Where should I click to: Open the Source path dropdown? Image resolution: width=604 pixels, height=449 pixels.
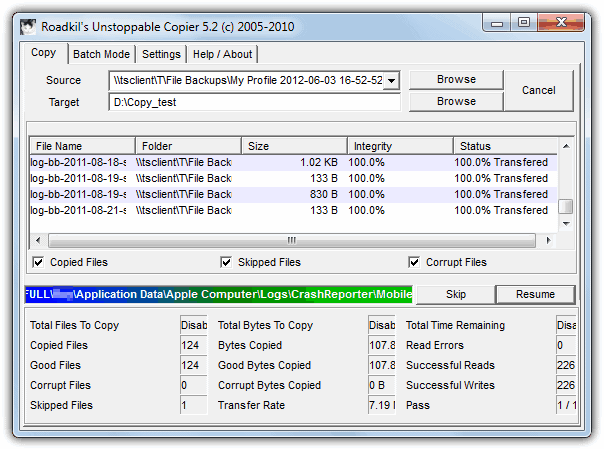(x=391, y=80)
